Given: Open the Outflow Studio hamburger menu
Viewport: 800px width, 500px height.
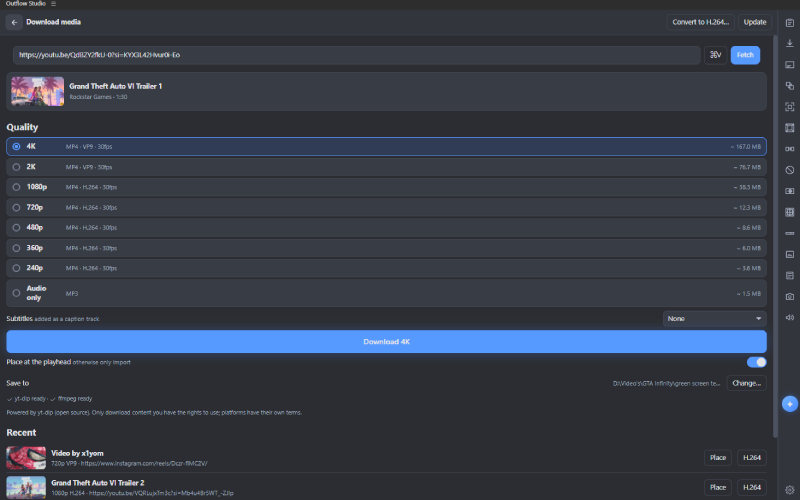Looking at the screenshot, I should [x=53, y=4].
